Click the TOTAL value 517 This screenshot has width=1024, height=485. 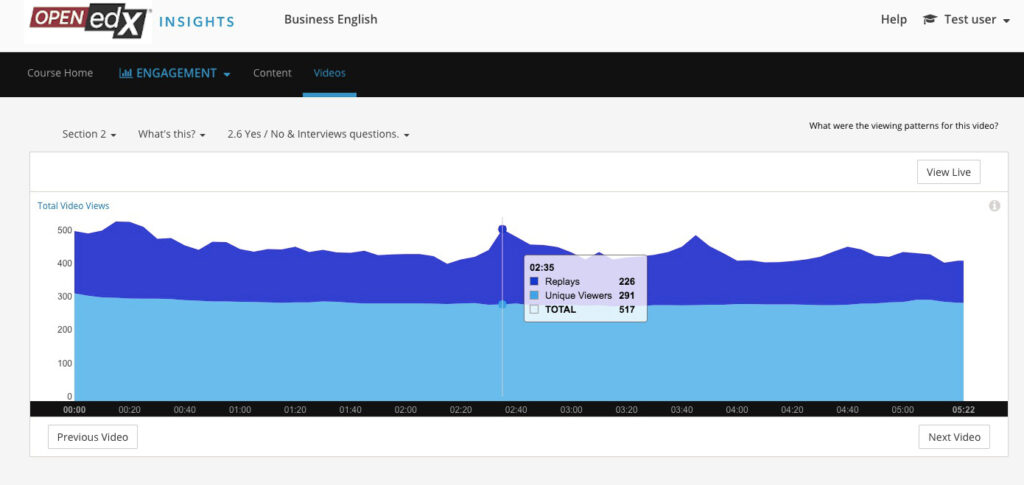(626, 309)
